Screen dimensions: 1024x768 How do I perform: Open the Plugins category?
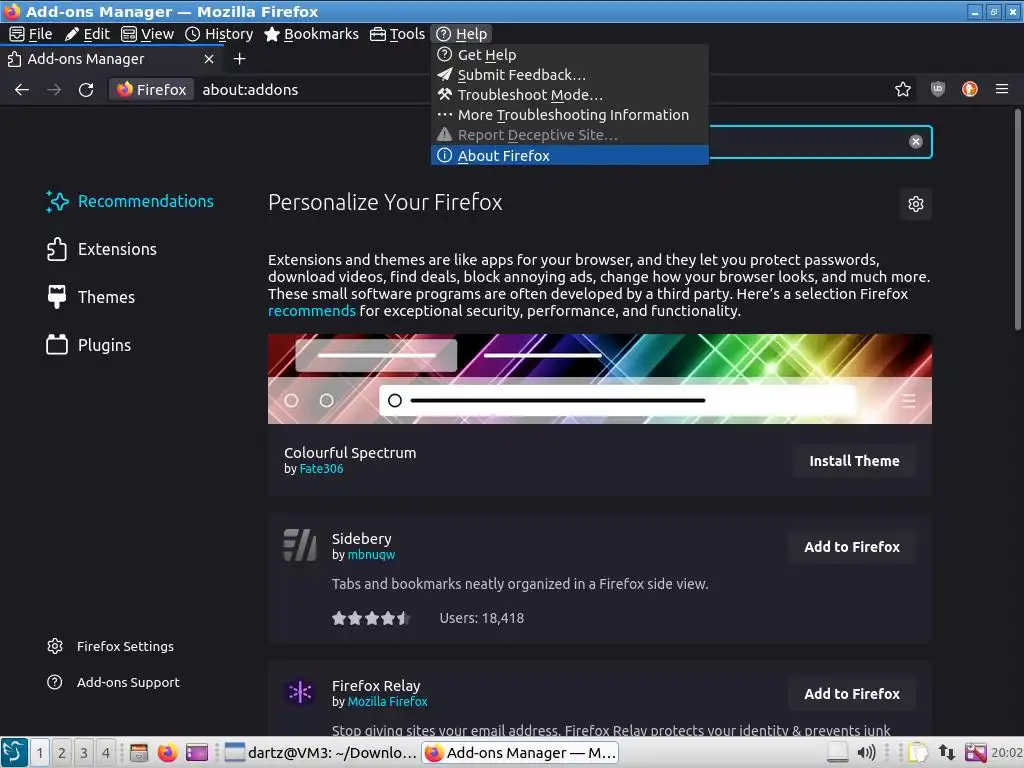click(x=89, y=345)
